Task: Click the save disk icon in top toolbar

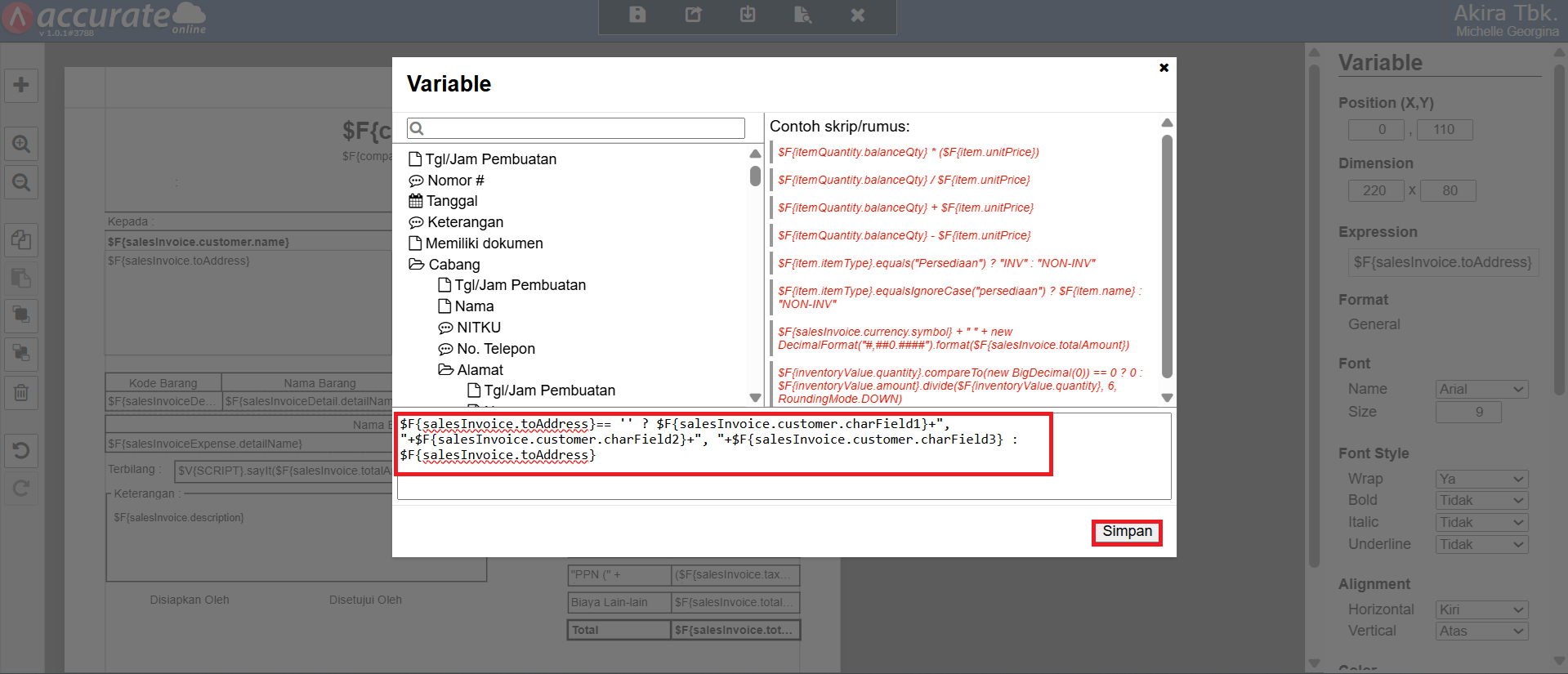Action: (x=637, y=15)
